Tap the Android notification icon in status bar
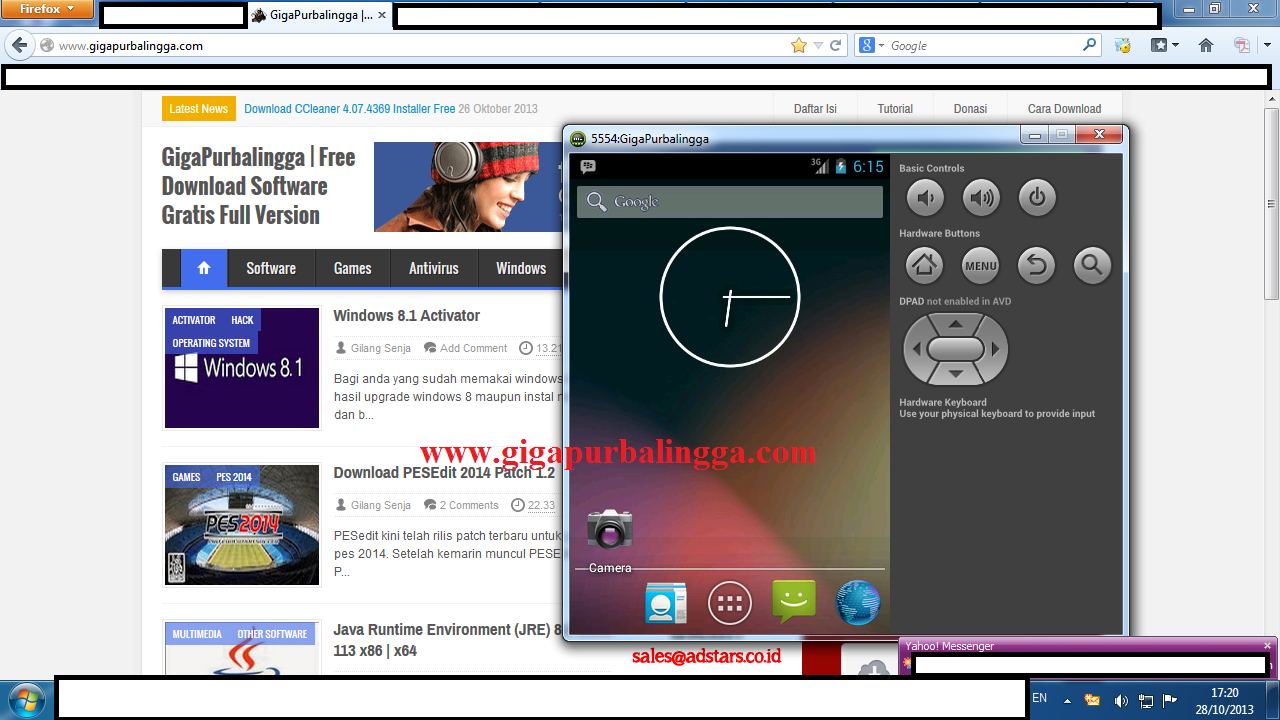The image size is (1280, 720). pos(588,167)
